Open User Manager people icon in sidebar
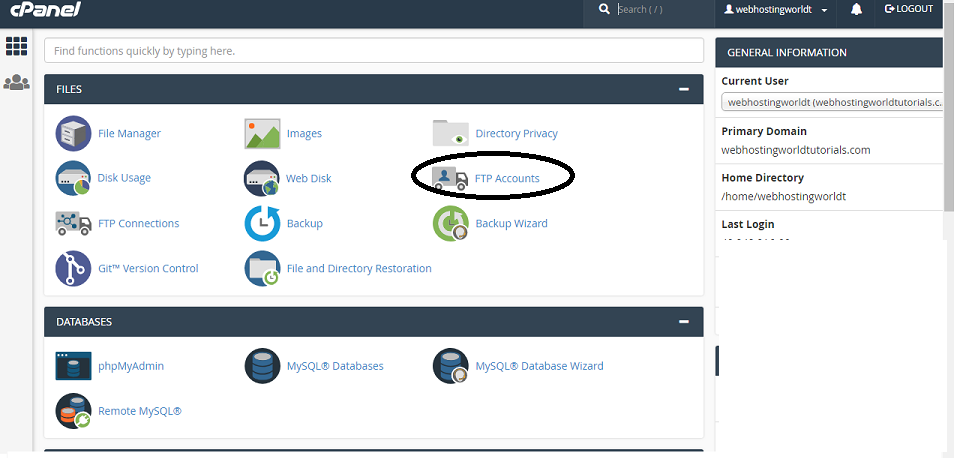 point(16,82)
